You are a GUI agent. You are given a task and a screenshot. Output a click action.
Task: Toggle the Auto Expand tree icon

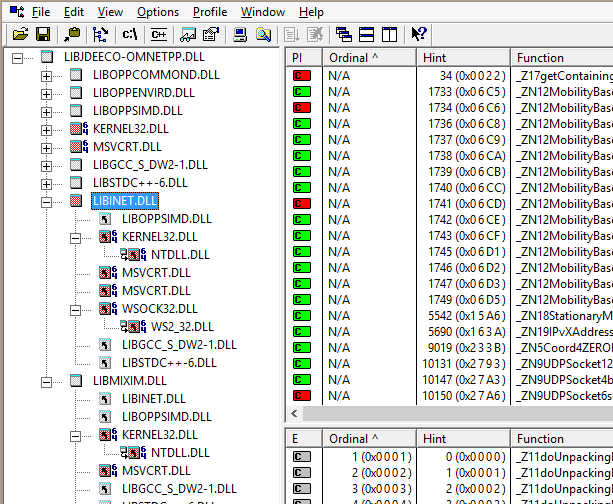coord(100,34)
